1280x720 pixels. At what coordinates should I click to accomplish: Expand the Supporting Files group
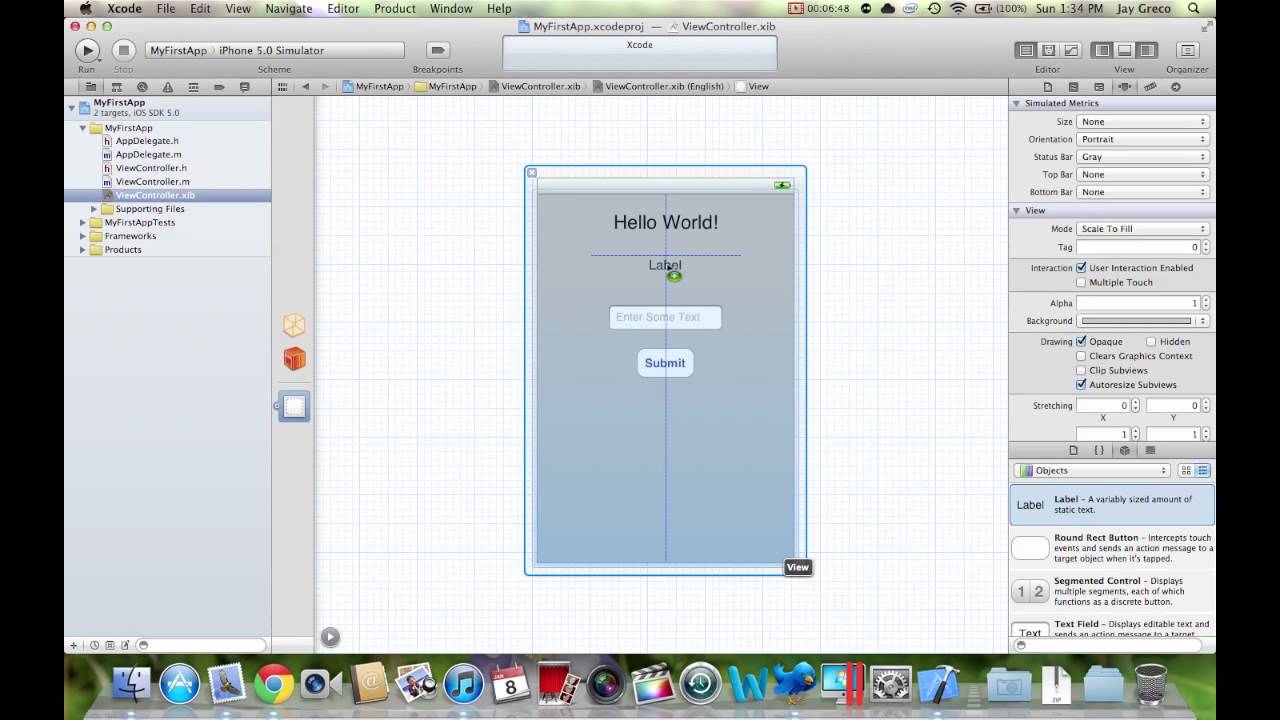click(x=94, y=209)
